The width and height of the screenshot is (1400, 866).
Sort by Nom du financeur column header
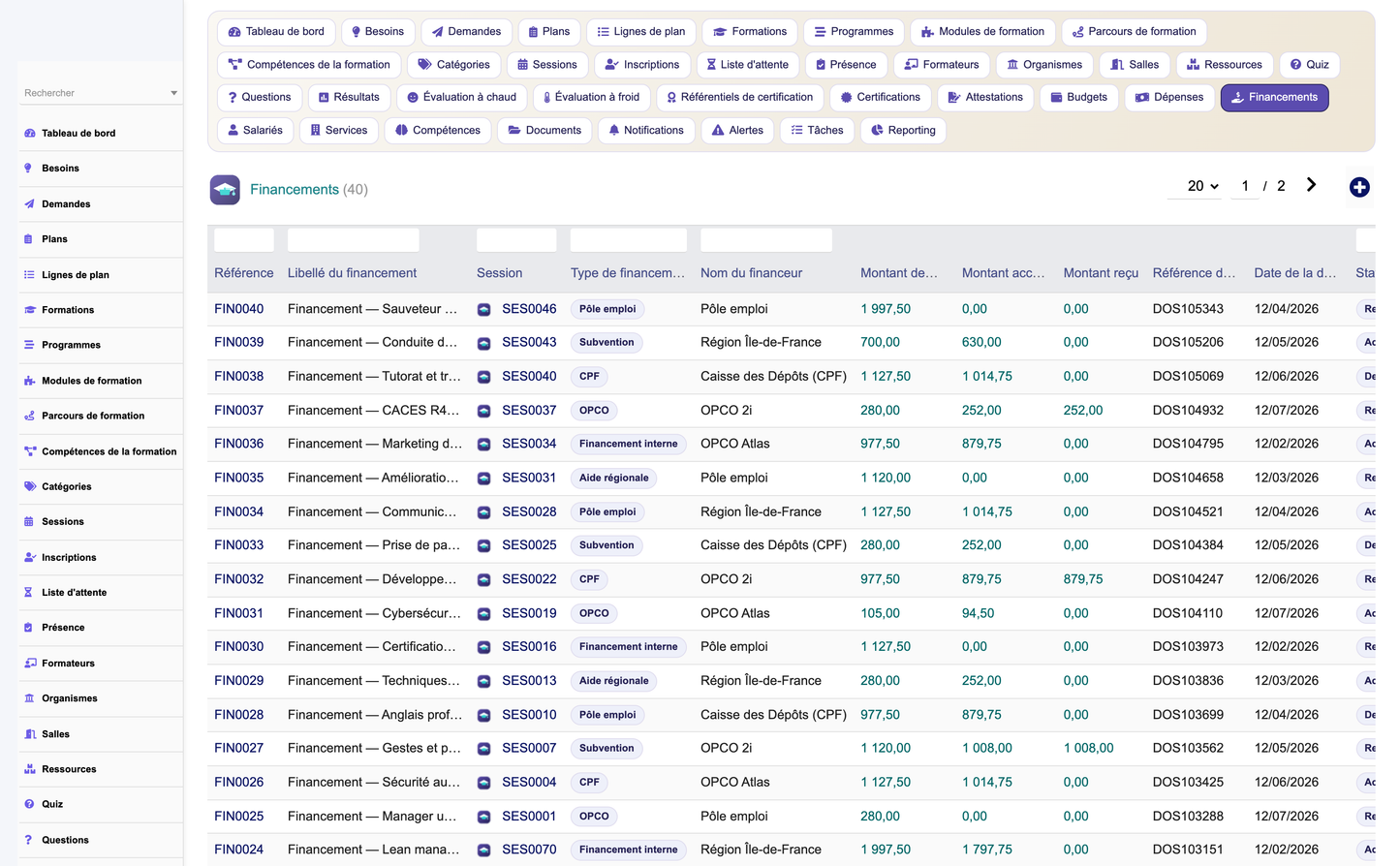tap(752, 273)
